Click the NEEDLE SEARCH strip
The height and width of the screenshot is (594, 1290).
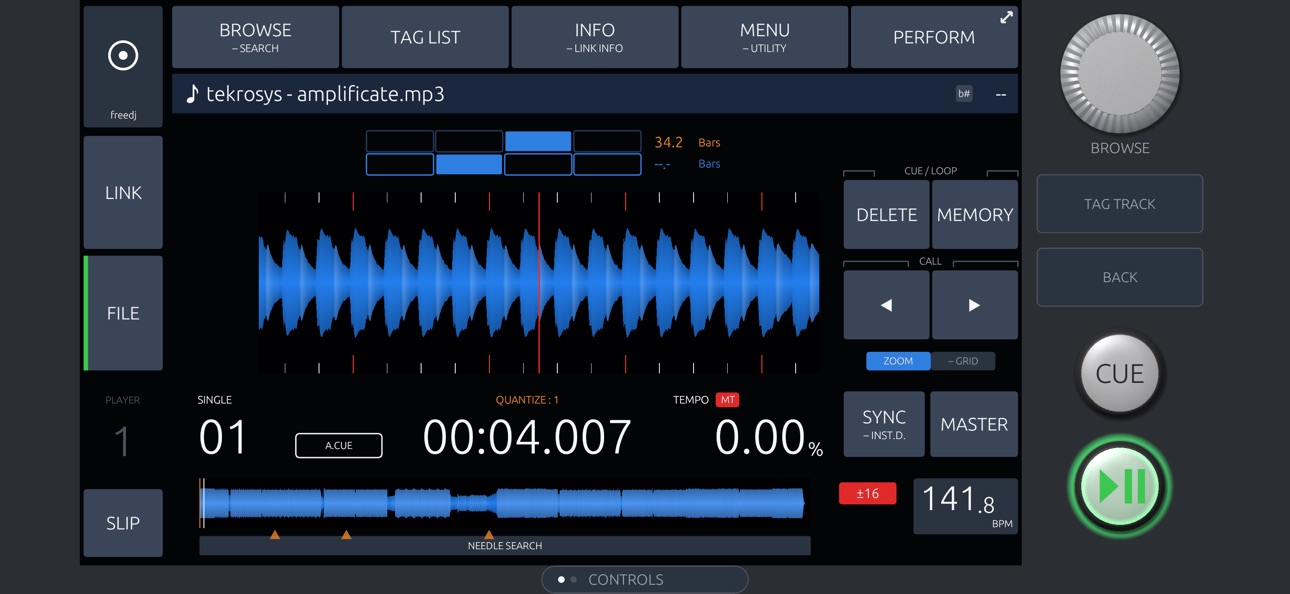pyautogui.click(x=505, y=546)
